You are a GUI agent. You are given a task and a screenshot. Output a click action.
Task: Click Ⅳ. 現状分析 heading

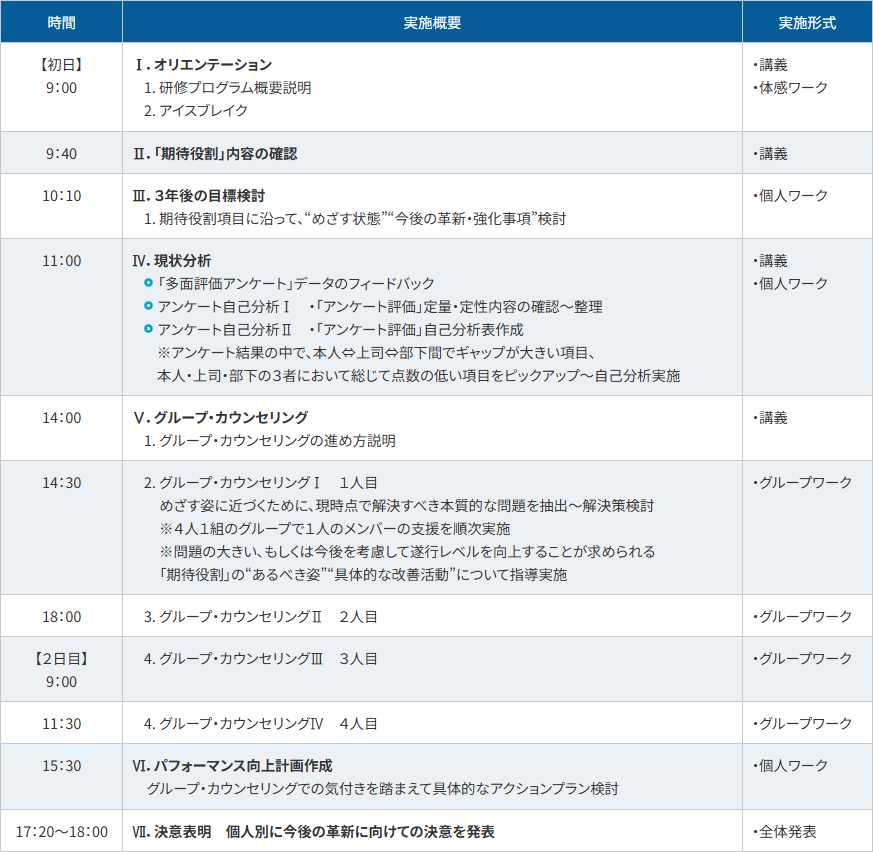[x=172, y=261]
